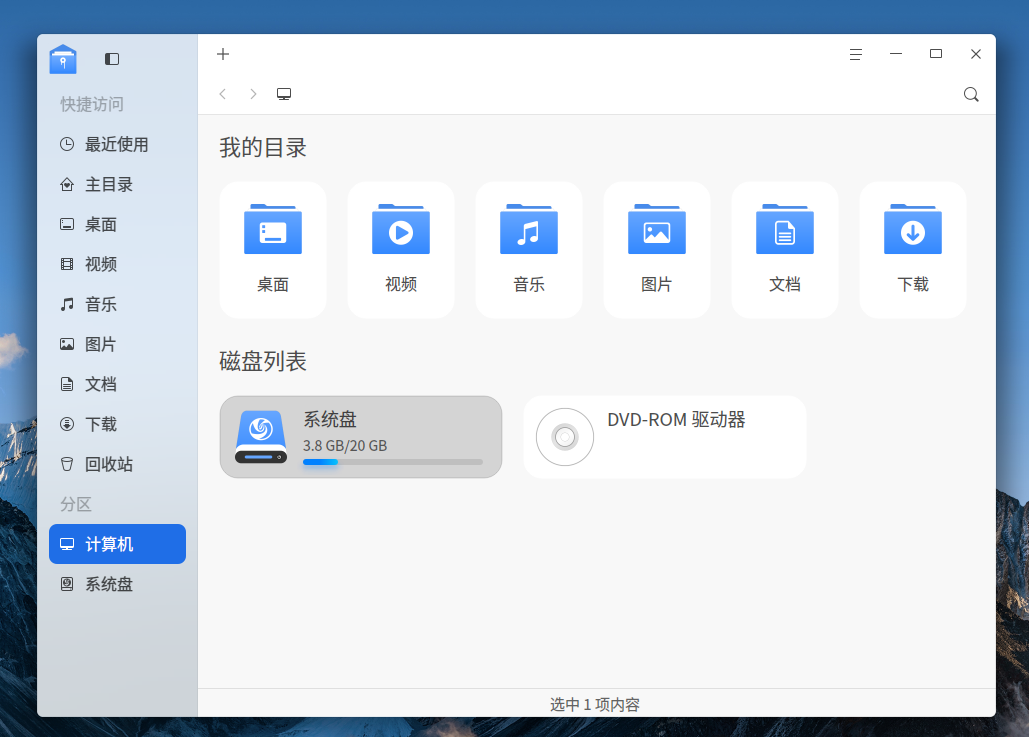Click the 快捷访问 section label
This screenshot has height=737, width=1029.
[x=92, y=104]
